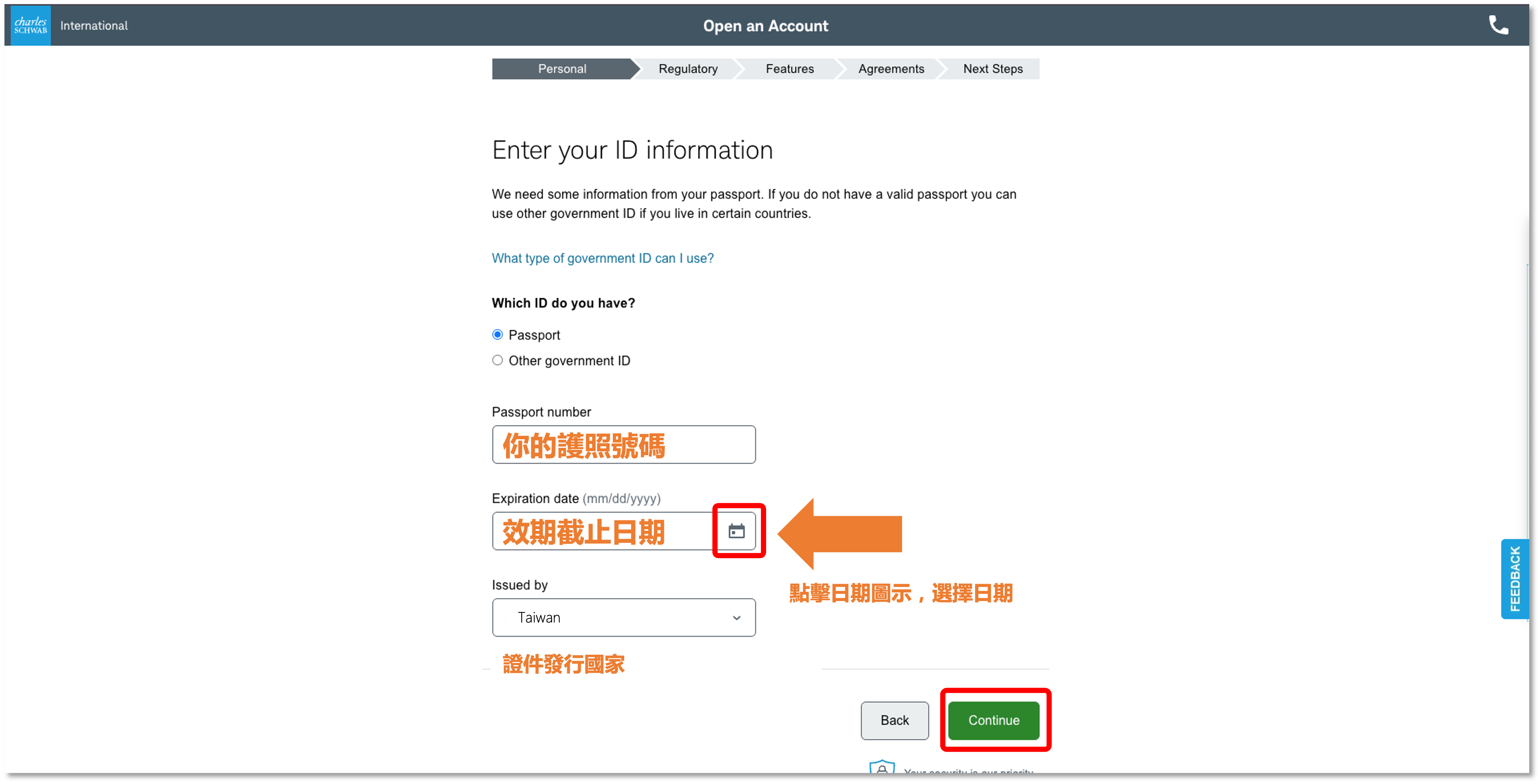Click the Charles Schwab logo
Screen dimensions: 1540x784
tap(30, 26)
